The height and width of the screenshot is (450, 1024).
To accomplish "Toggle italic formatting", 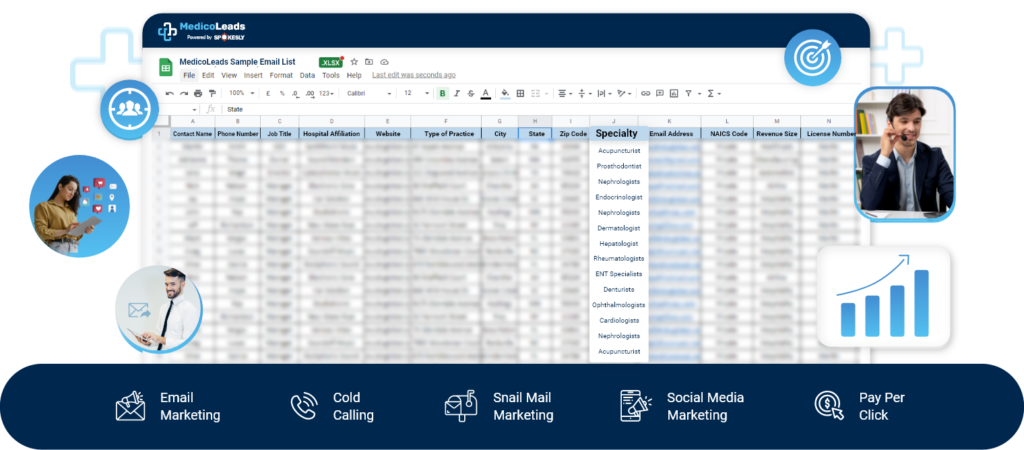I will (456, 93).
